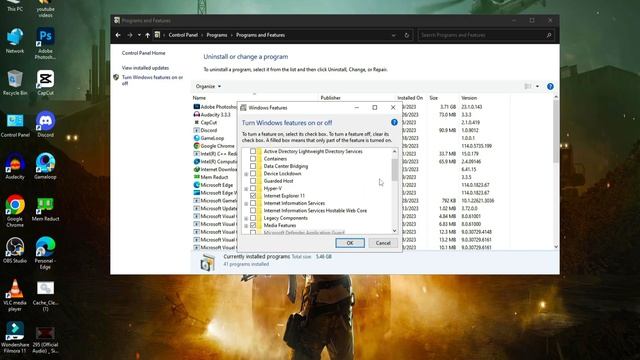Click the features list scroll down arrow
640x360 pixels.
click(x=394, y=231)
